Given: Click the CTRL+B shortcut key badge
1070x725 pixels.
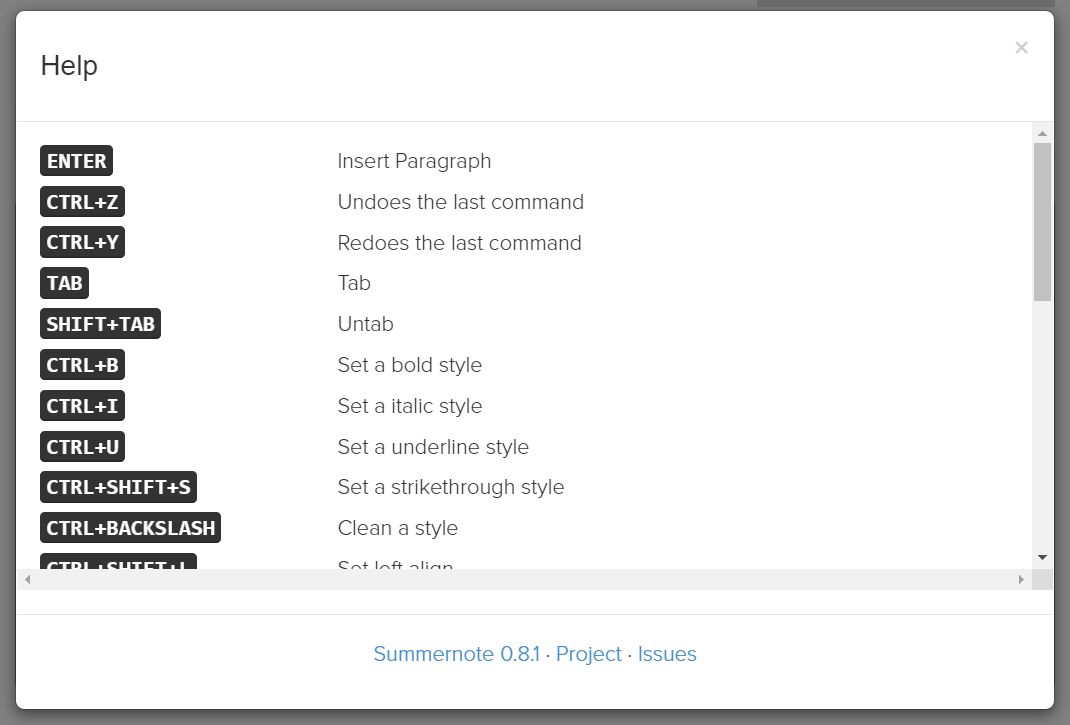Looking at the screenshot, I should pyautogui.click(x=82, y=365).
